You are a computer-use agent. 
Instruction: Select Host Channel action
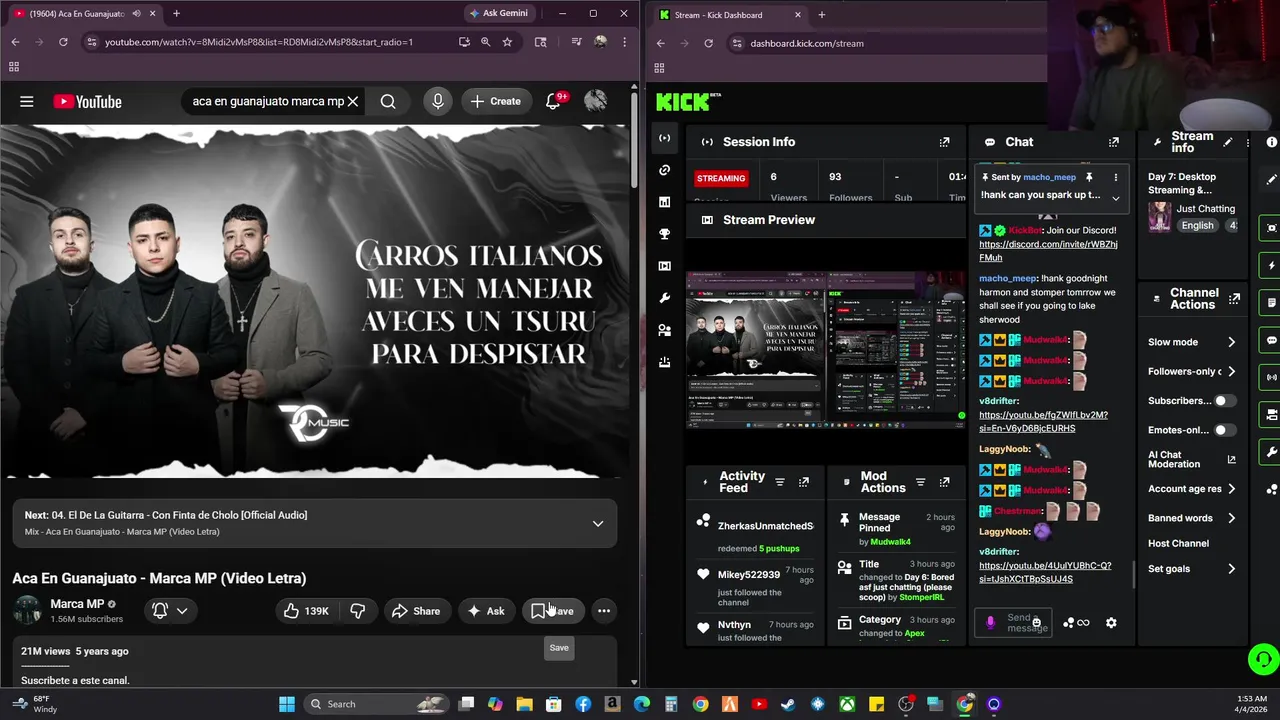pyautogui.click(x=1178, y=543)
